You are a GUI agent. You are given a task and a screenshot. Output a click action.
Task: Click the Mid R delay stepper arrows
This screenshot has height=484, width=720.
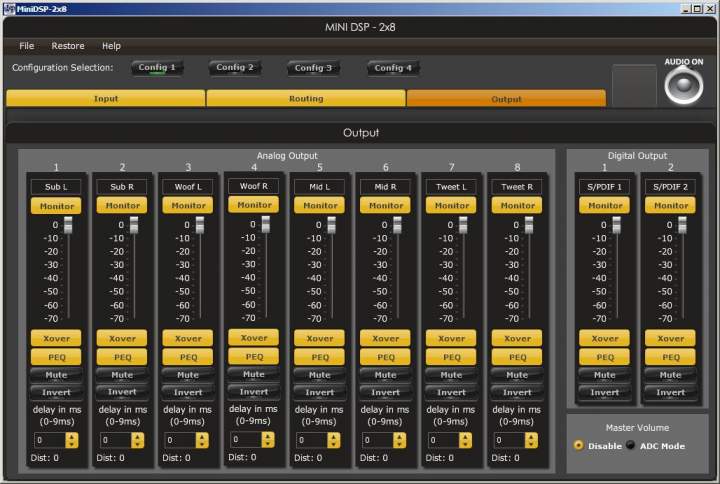click(399, 440)
